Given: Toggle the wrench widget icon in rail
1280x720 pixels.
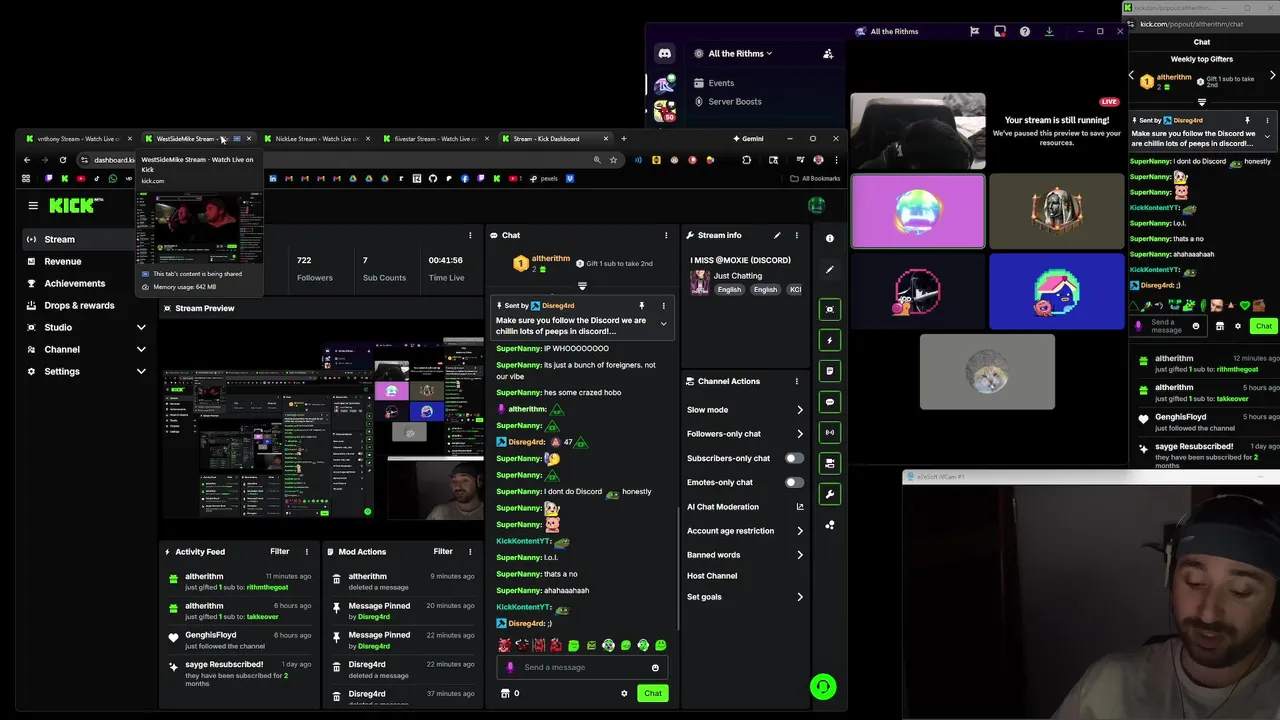Looking at the screenshot, I should coord(829,494).
